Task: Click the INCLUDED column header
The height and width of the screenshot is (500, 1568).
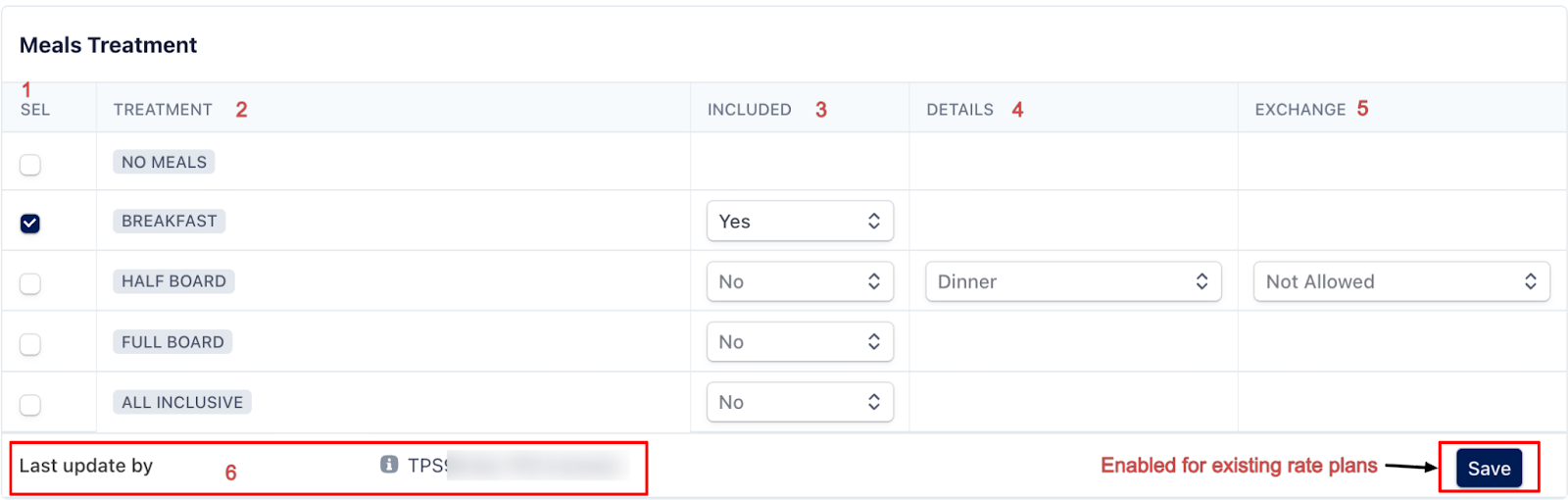Action: [750, 110]
